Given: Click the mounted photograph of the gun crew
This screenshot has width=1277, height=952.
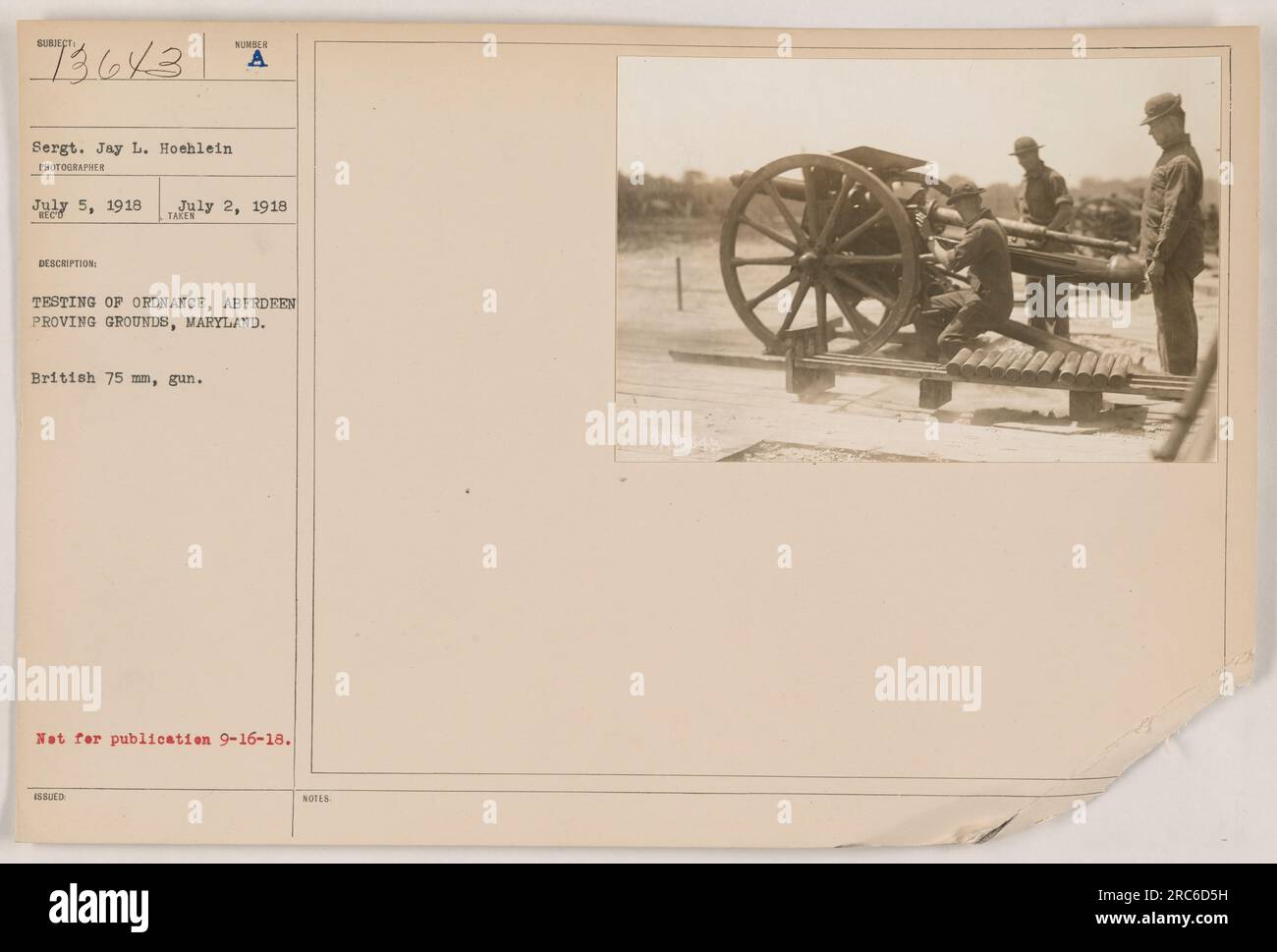Looking at the screenshot, I should click(916, 258).
